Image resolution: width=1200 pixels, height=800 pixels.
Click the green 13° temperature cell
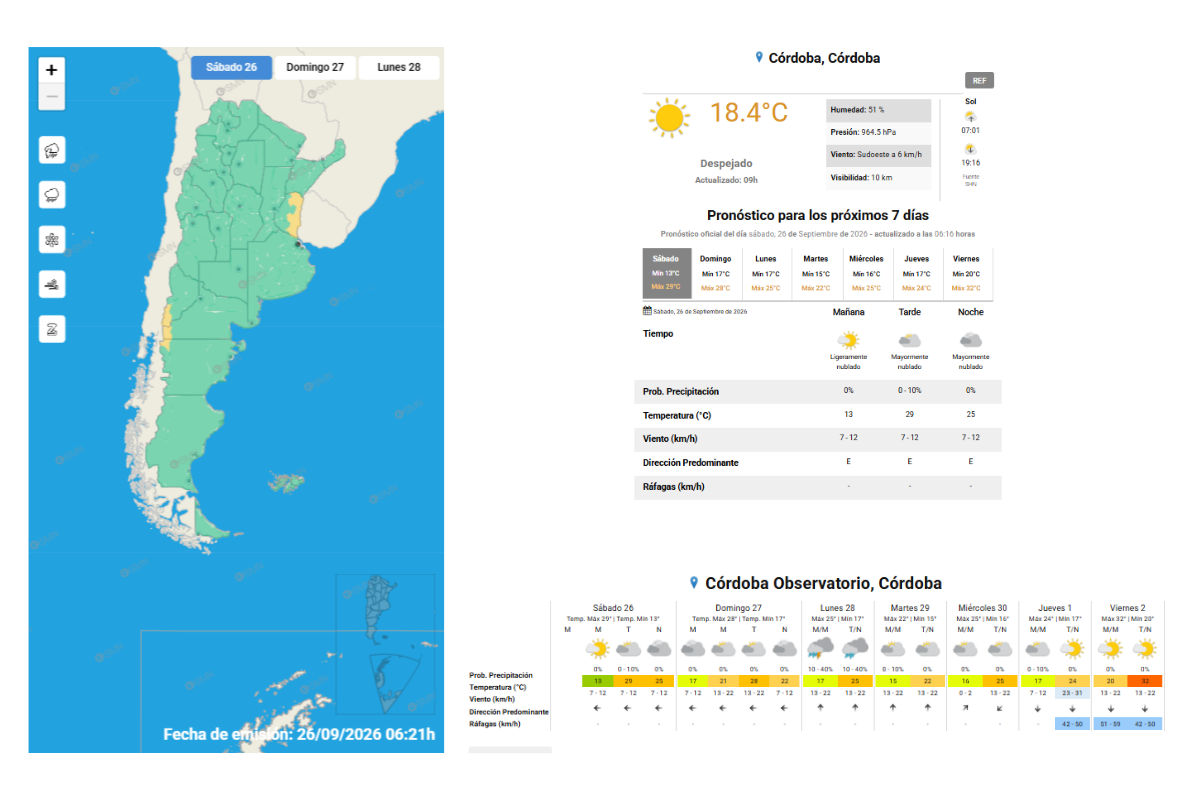click(x=598, y=681)
